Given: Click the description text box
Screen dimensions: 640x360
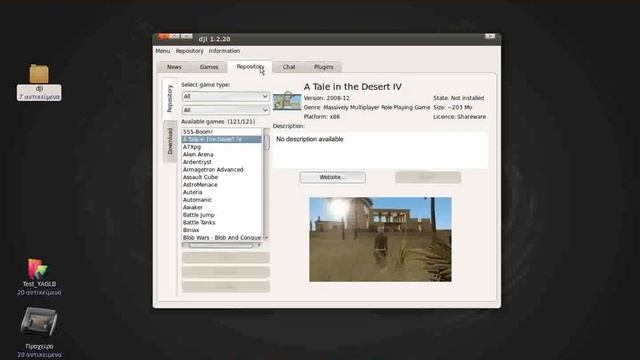Looking at the screenshot, I should 380,150.
